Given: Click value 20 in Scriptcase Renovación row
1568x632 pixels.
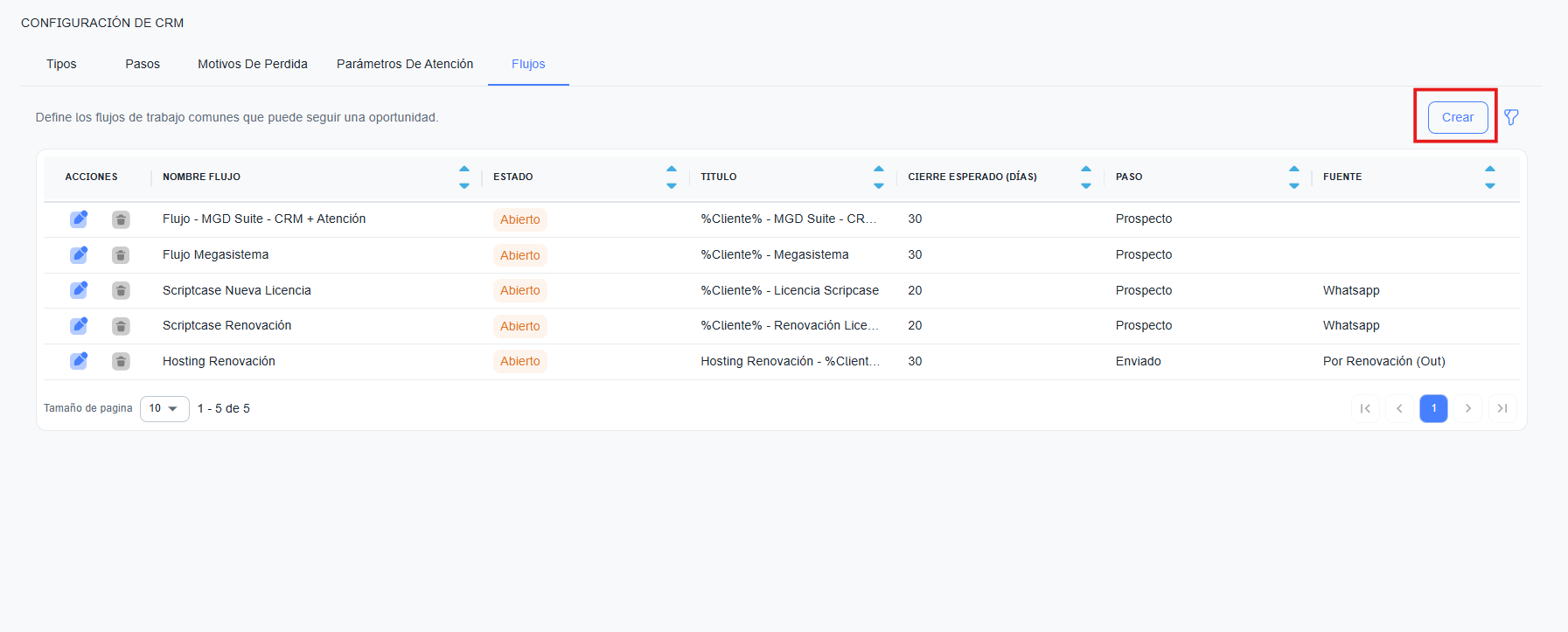Looking at the screenshot, I should (915, 325).
